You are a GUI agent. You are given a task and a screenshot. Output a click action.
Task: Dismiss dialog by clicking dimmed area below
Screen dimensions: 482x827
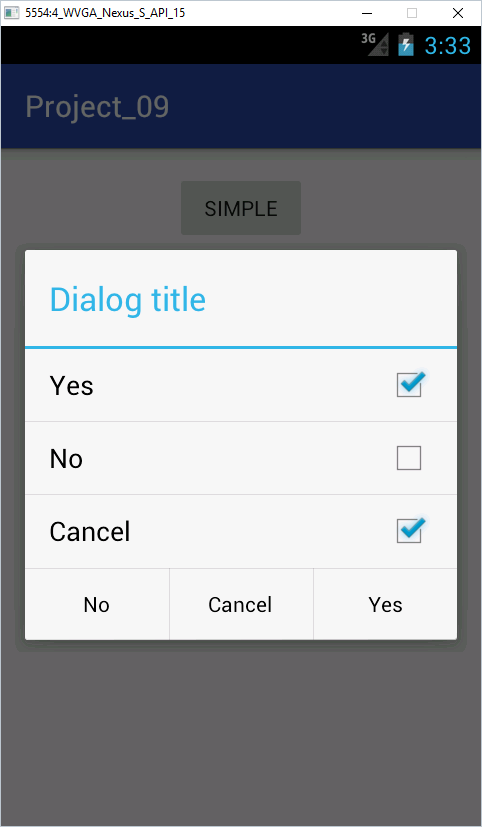pos(241,738)
